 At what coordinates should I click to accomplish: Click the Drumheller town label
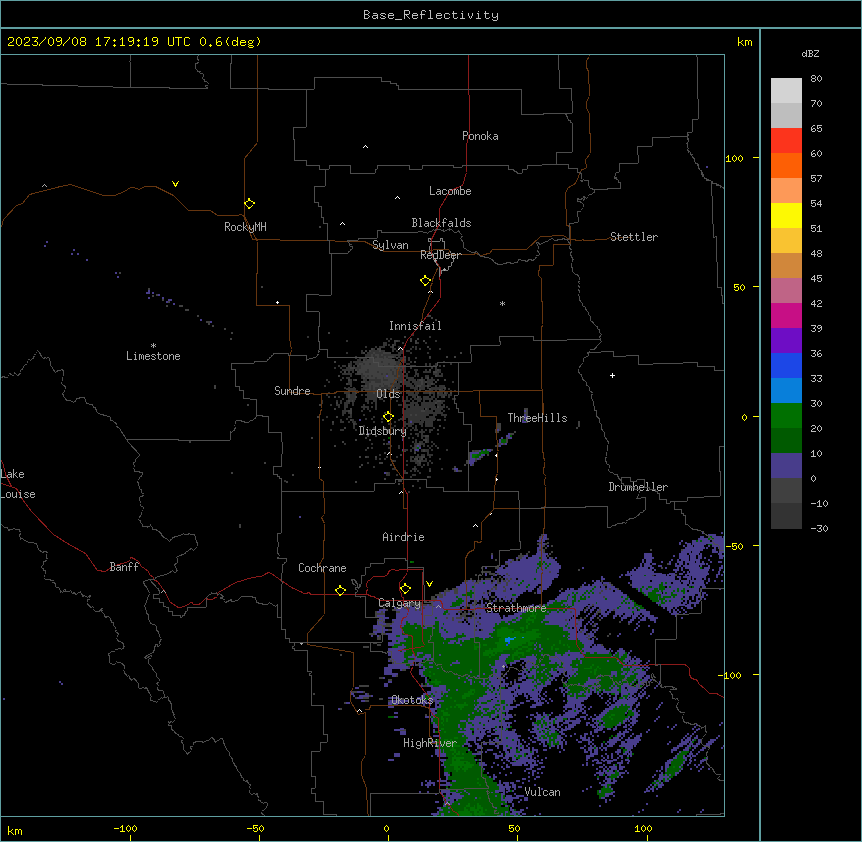point(638,487)
